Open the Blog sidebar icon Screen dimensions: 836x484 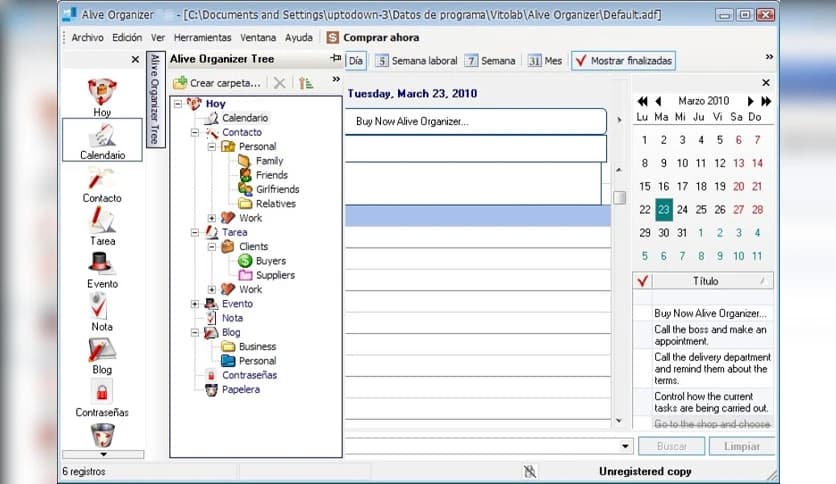tap(102, 356)
